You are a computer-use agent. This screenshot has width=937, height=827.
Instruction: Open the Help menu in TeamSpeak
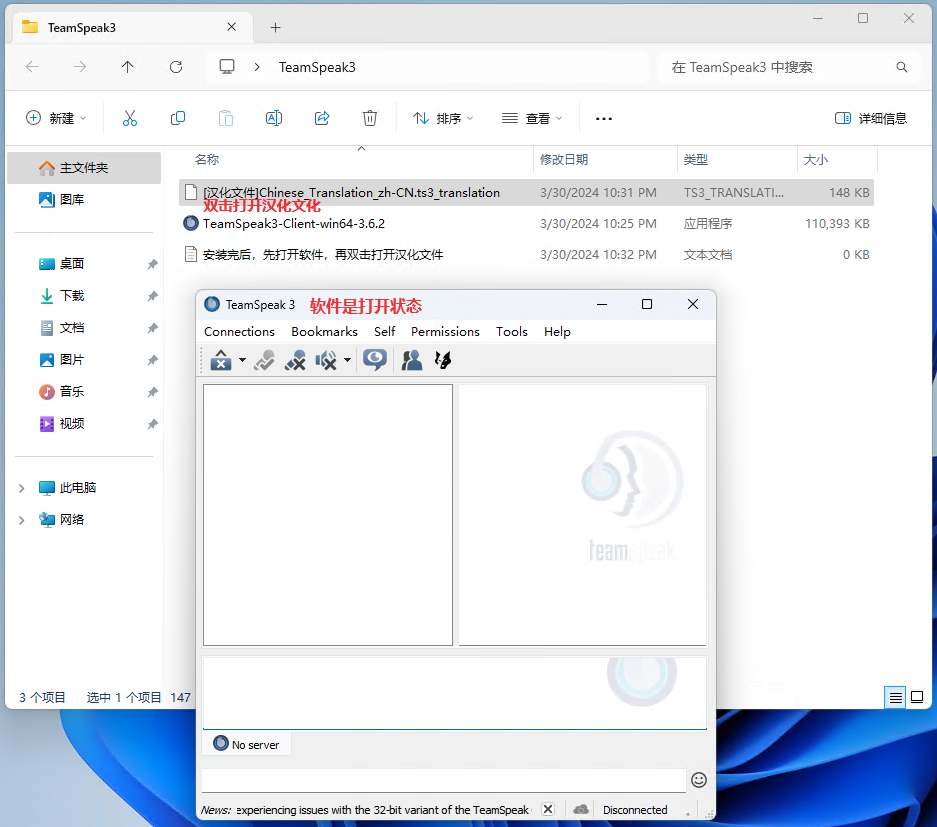(x=557, y=332)
